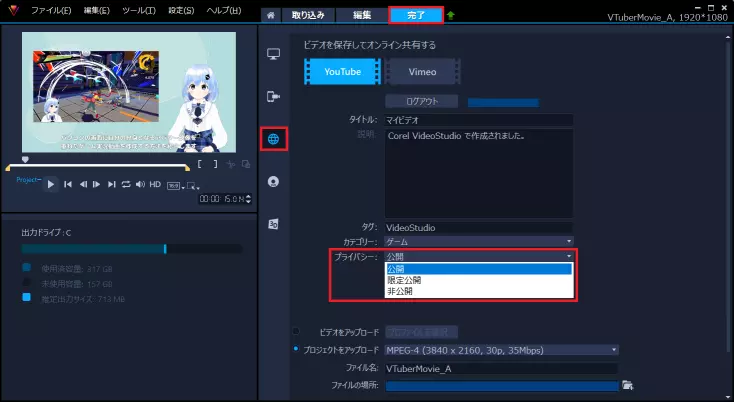Open the ヘルプ(H) menu
The height and width of the screenshot is (402, 734).
click(224, 10)
